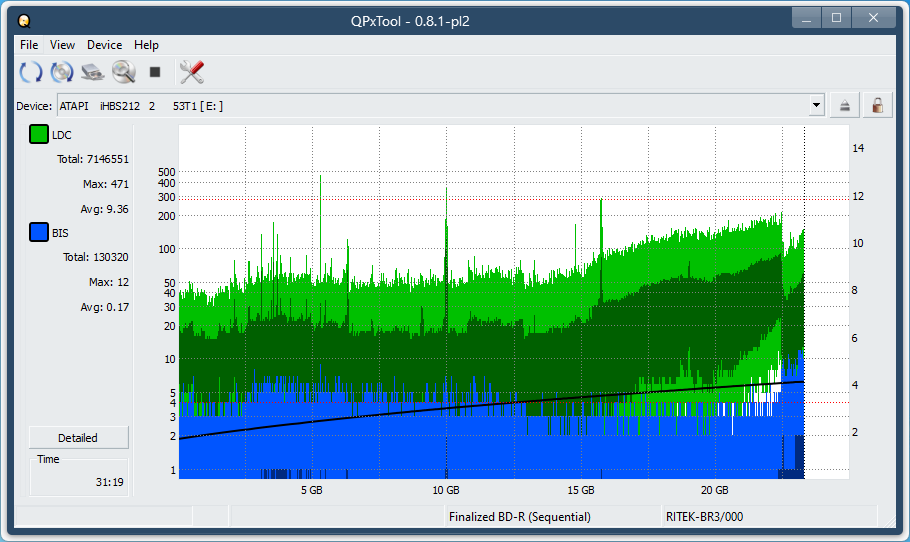Maximize the QPxTool window
The image size is (910, 542).
tap(836, 19)
